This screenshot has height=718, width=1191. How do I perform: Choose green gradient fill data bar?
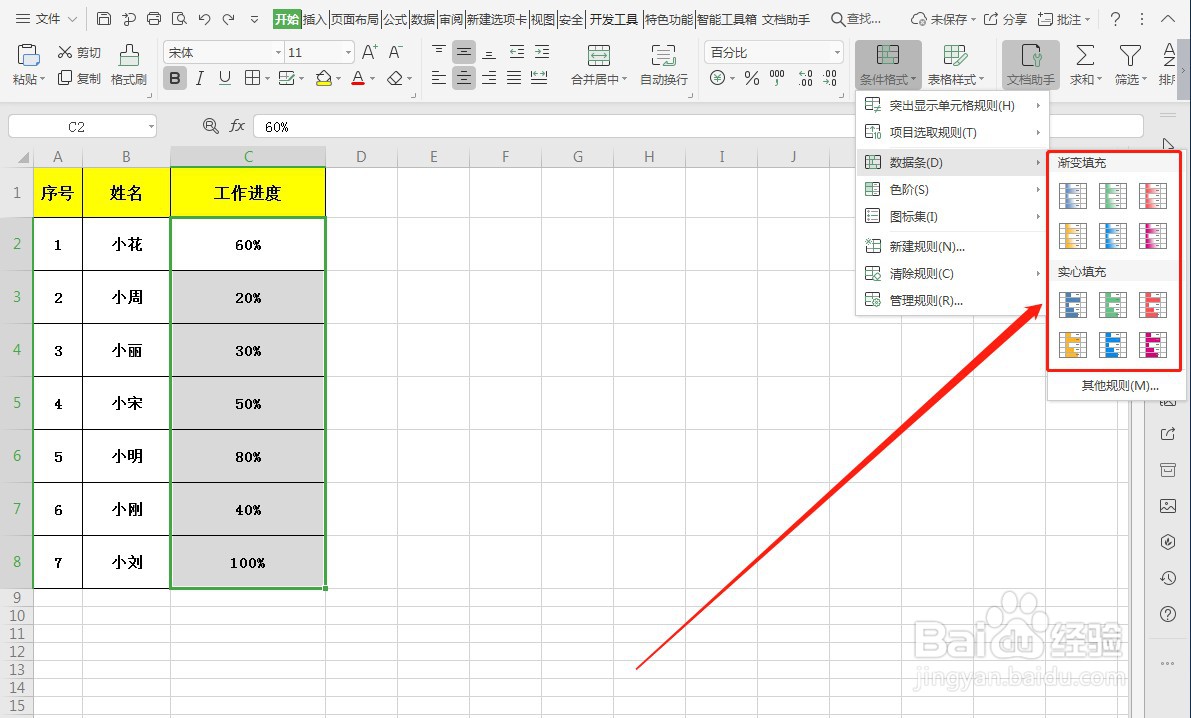[1113, 196]
